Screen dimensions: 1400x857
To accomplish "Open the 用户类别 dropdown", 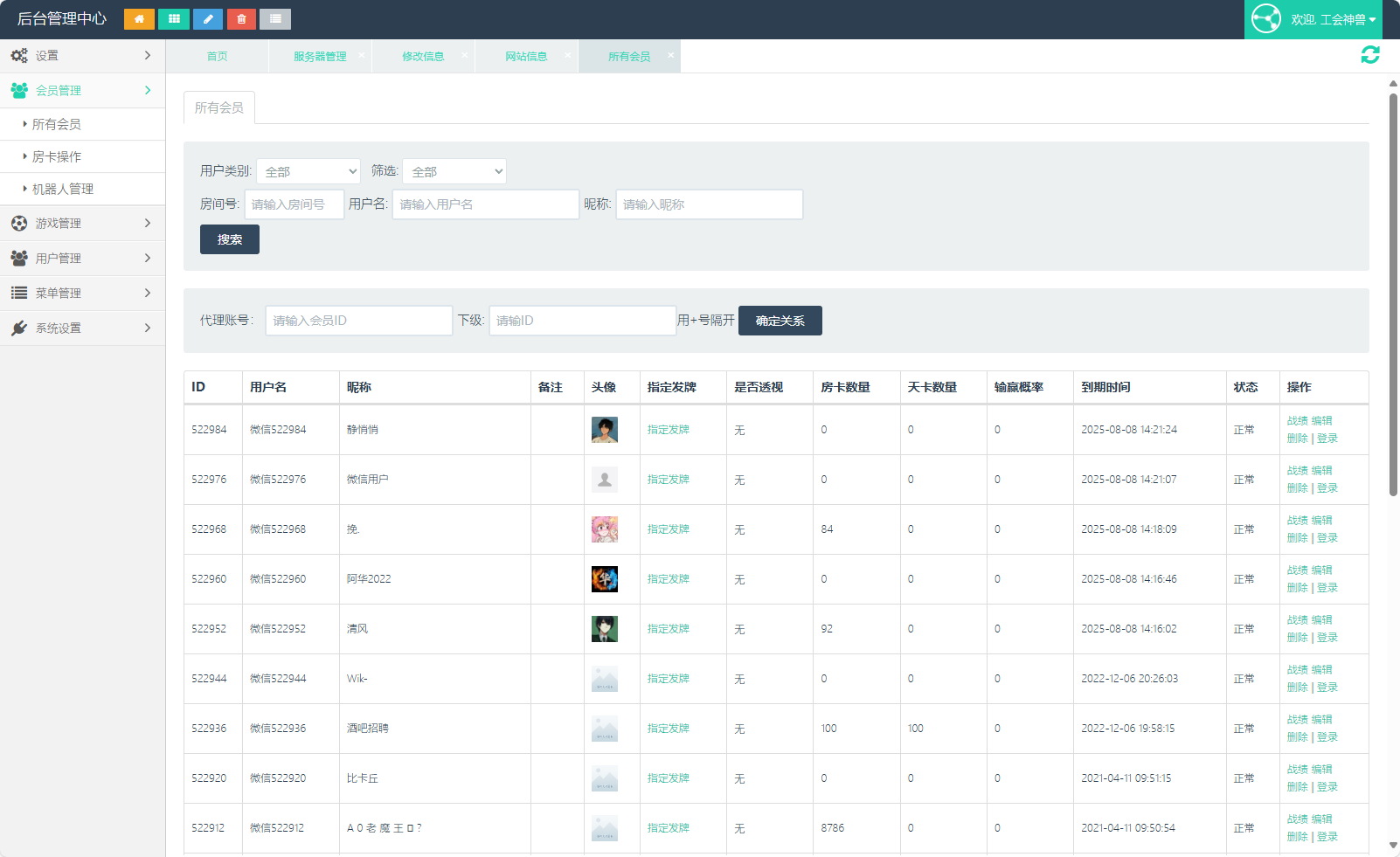I will [308, 171].
